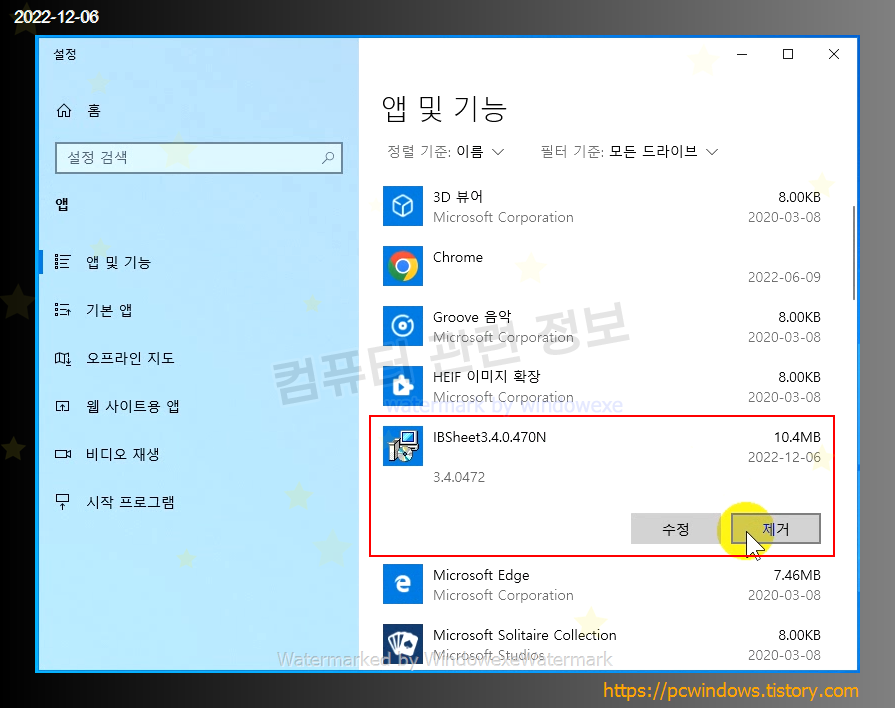
Task: Click the 설정 검색 search field
Action: (199, 158)
